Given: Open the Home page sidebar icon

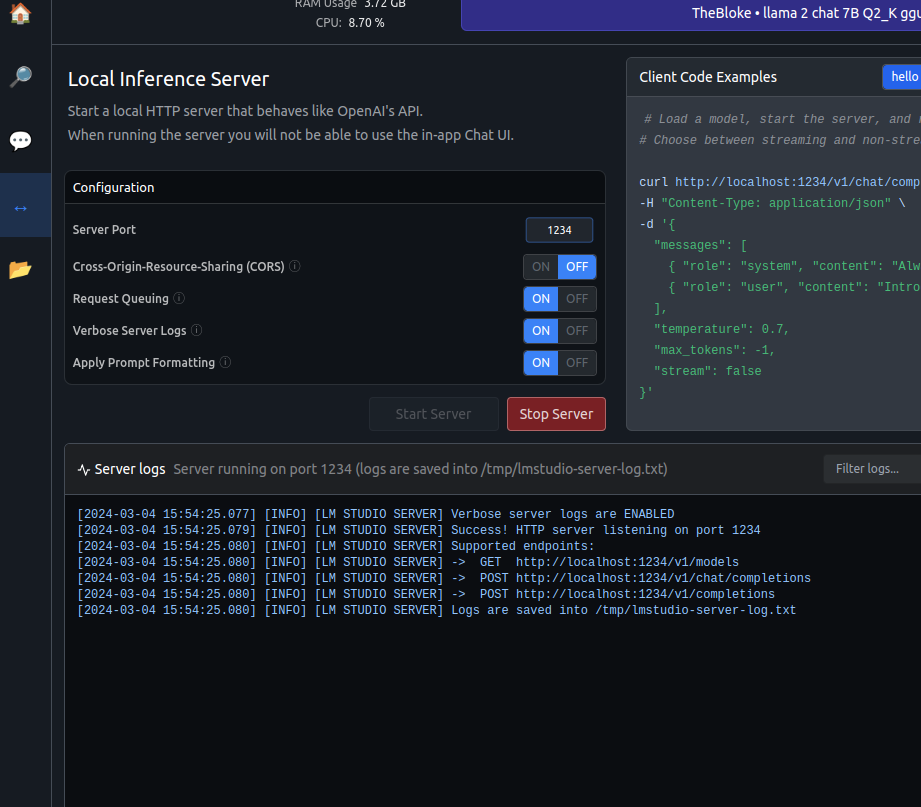Looking at the screenshot, I should click(x=20, y=14).
